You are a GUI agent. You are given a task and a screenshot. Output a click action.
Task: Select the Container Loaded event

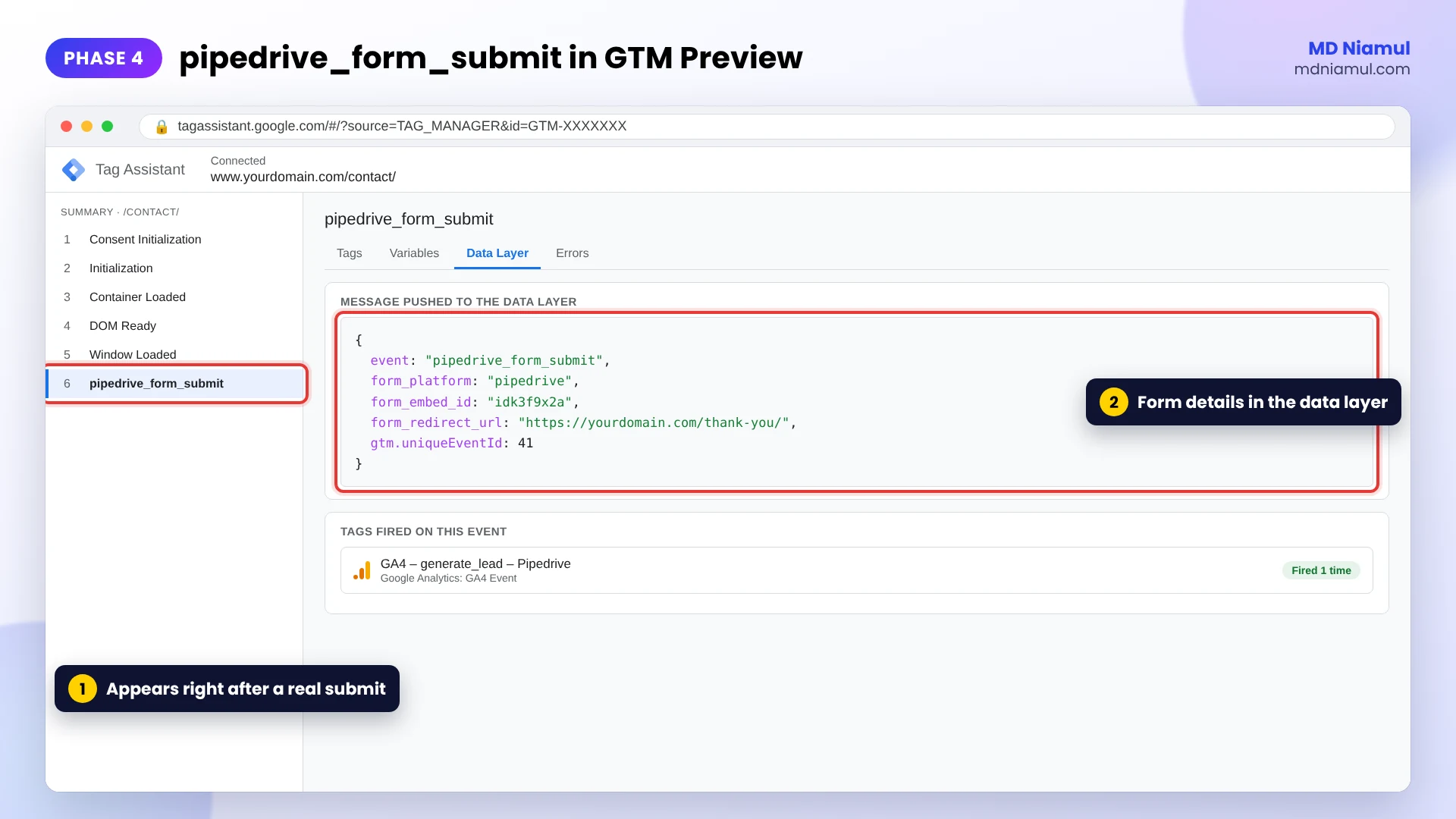174,297
